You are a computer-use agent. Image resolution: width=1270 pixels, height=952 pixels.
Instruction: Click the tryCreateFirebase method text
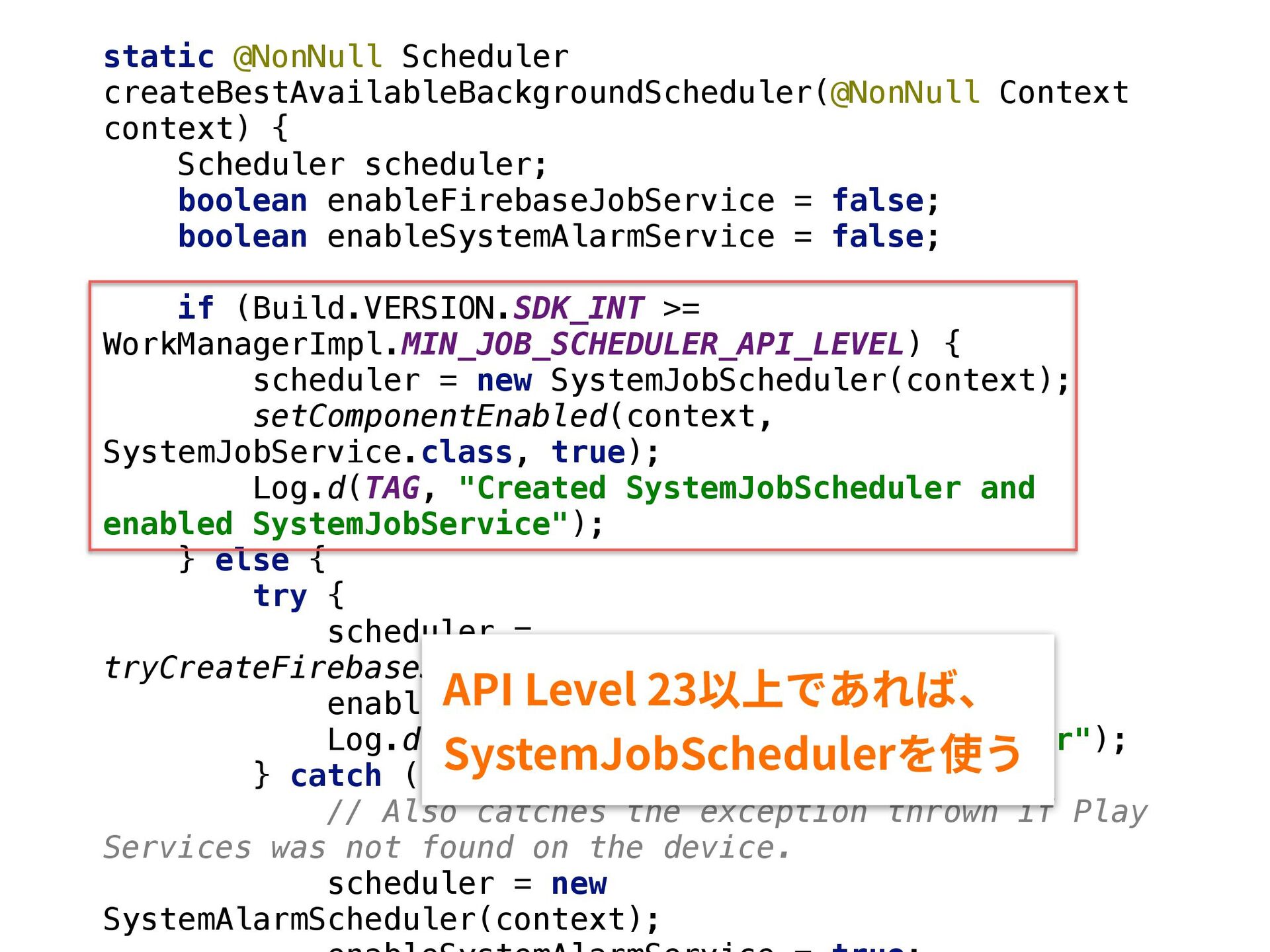pyautogui.click(x=261, y=668)
